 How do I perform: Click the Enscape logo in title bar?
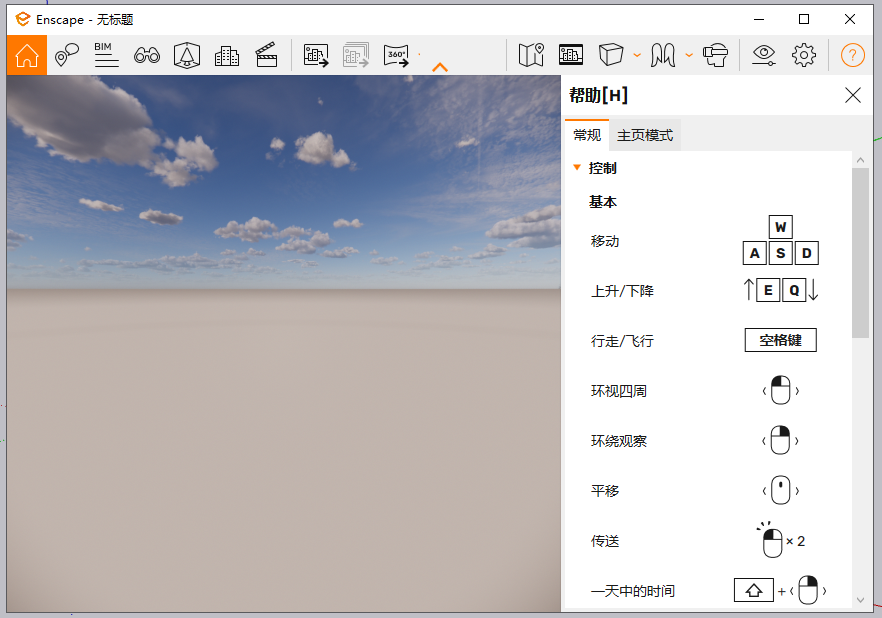pyautogui.click(x=22, y=19)
